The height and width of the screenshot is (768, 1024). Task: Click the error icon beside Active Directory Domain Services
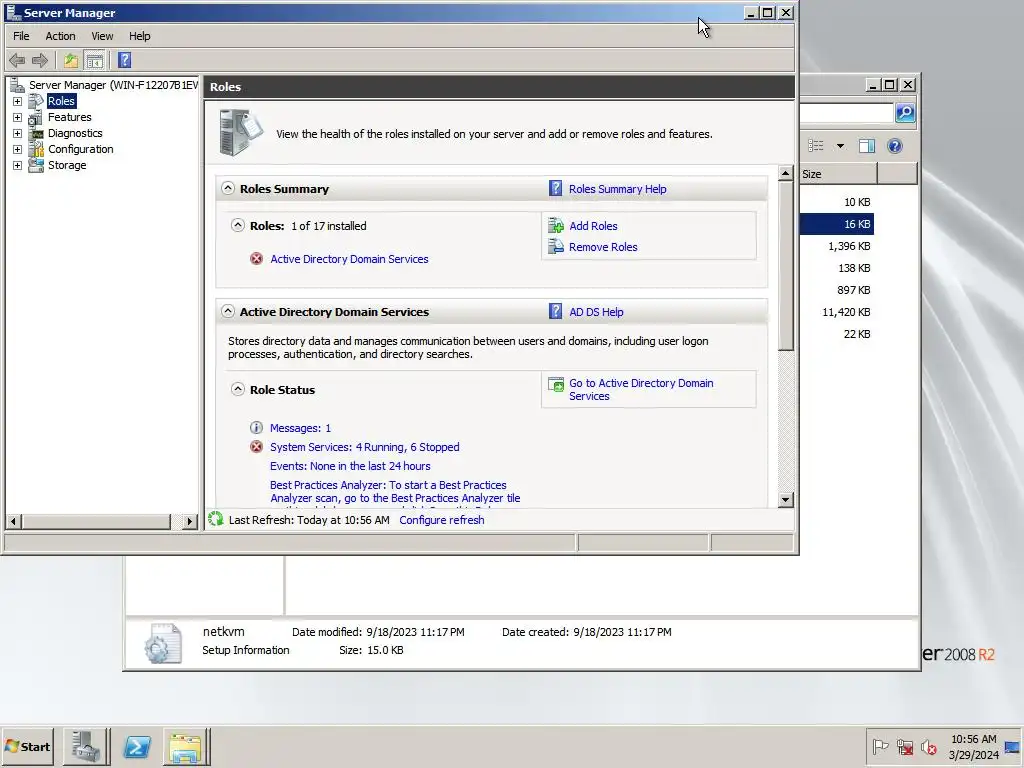pos(257,259)
